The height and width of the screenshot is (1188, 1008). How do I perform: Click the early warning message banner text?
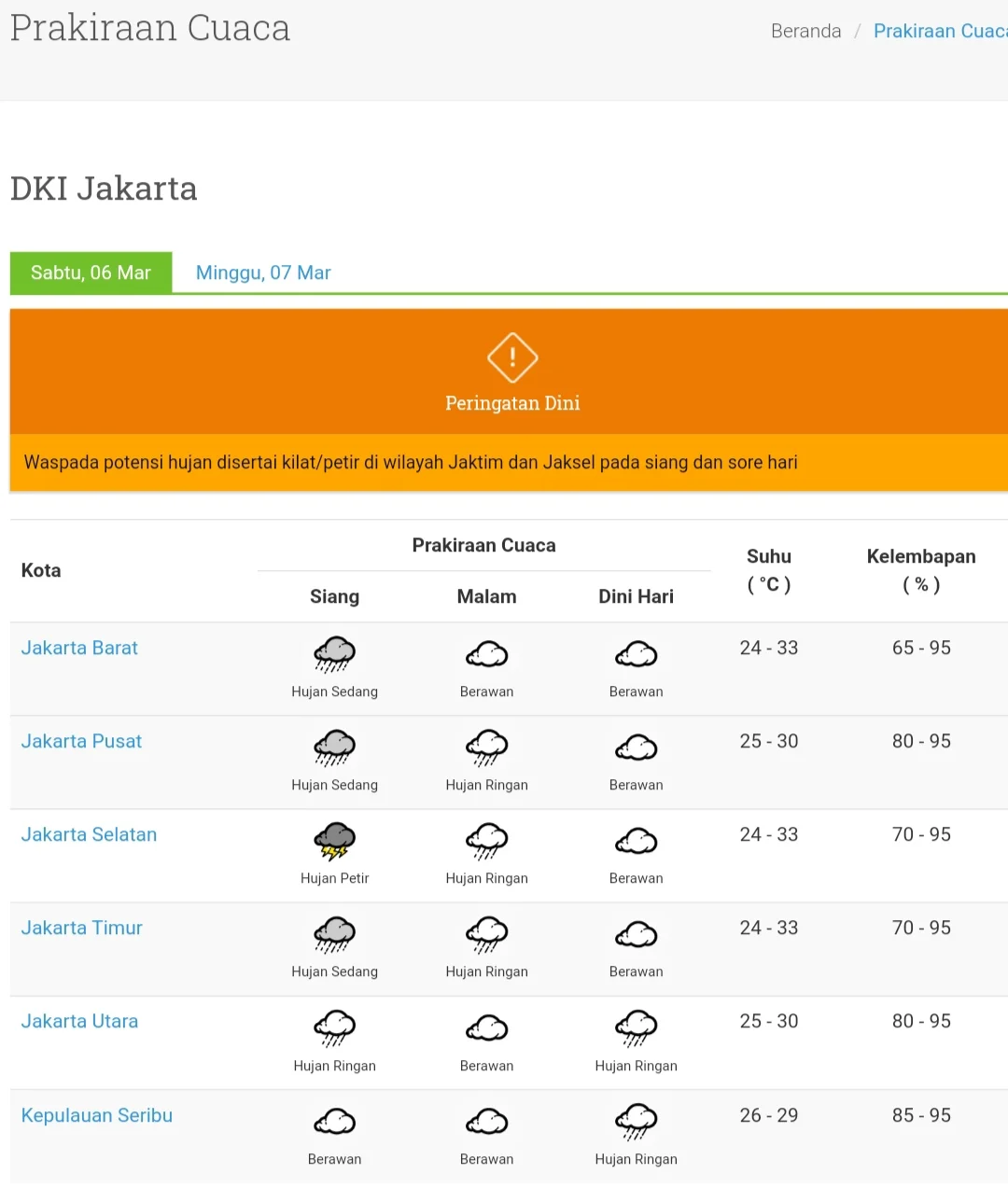pyautogui.click(x=411, y=462)
